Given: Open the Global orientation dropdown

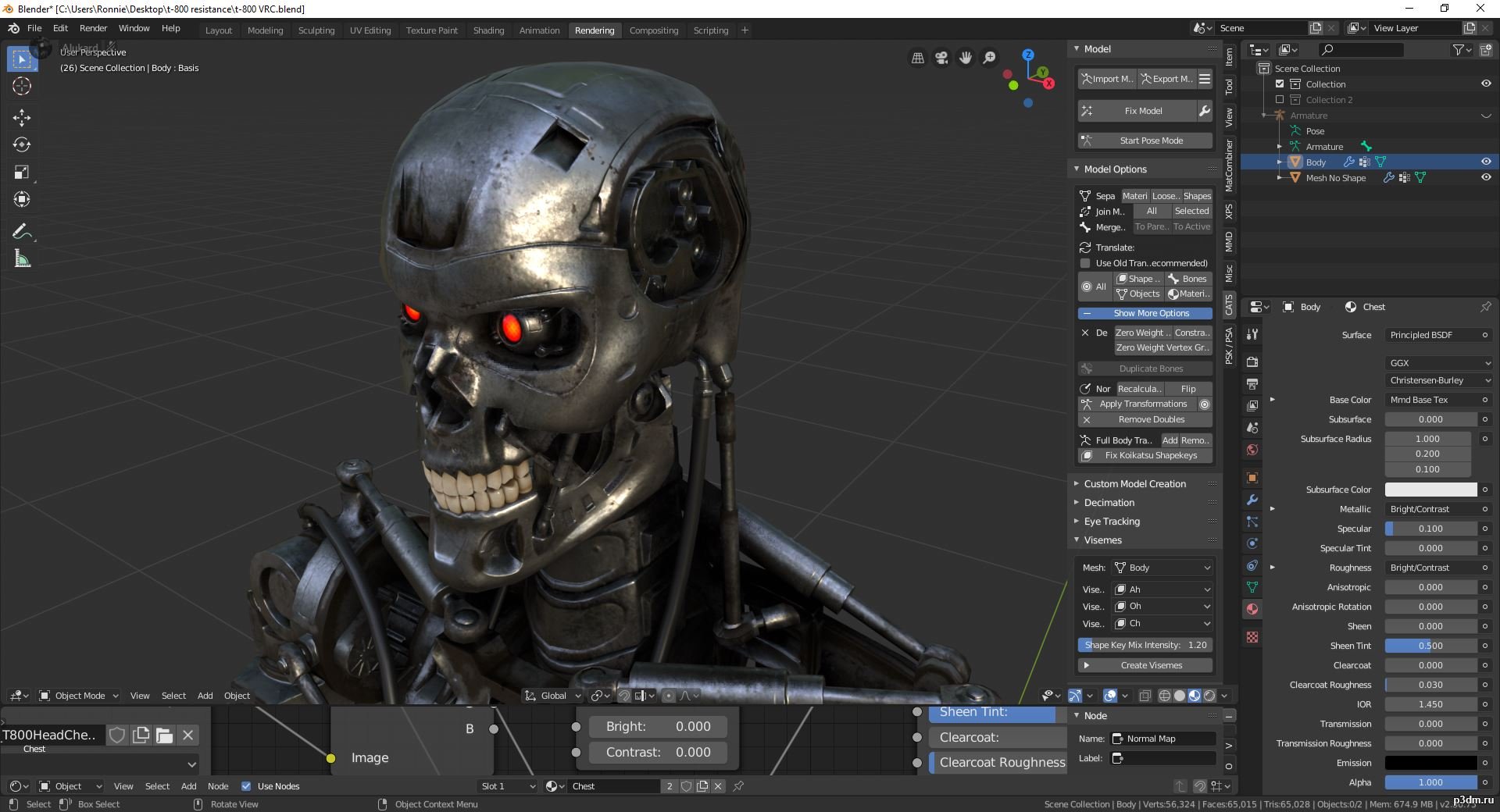Looking at the screenshot, I should tap(553, 696).
